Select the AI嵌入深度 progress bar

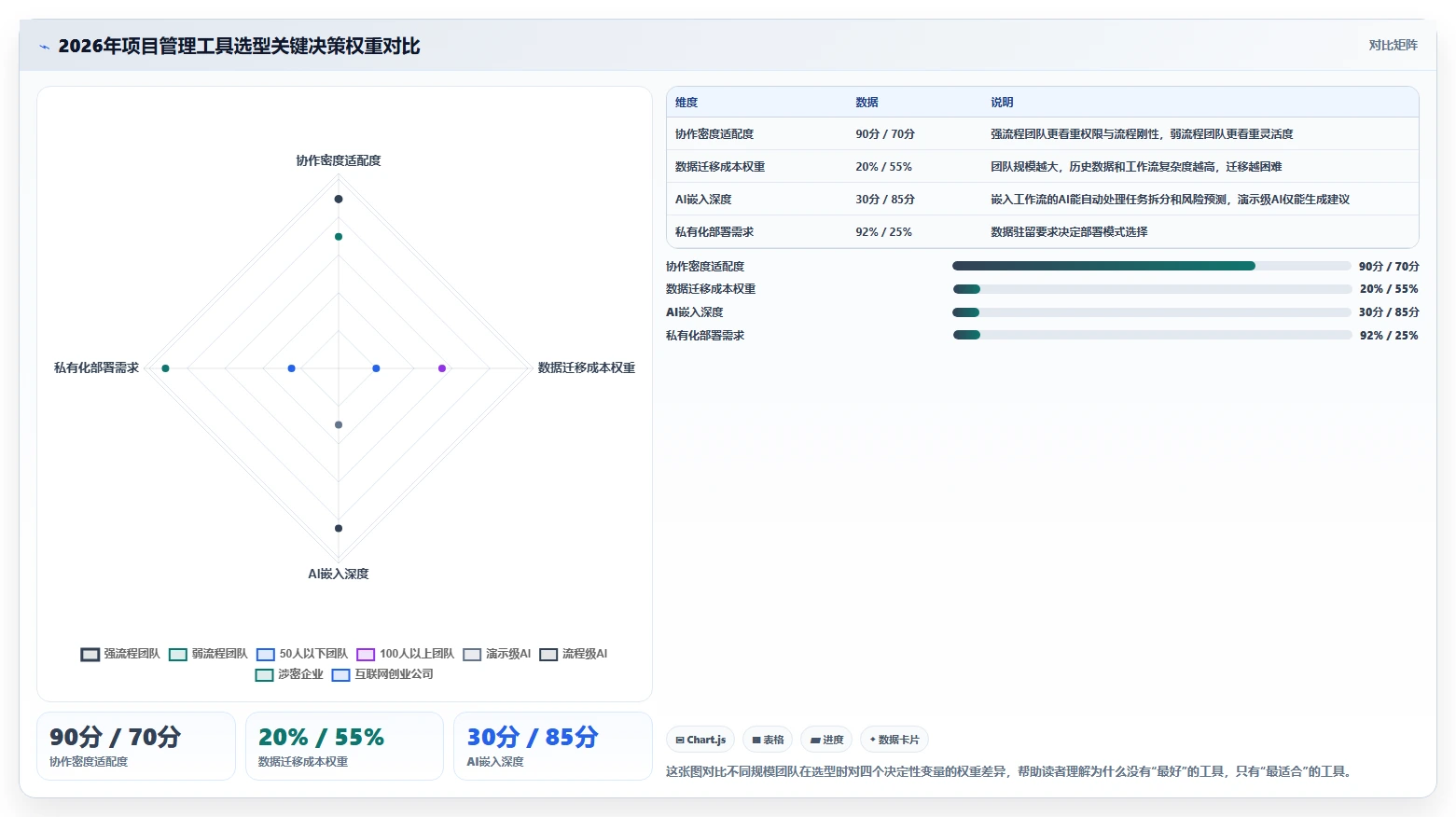coord(1152,312)
